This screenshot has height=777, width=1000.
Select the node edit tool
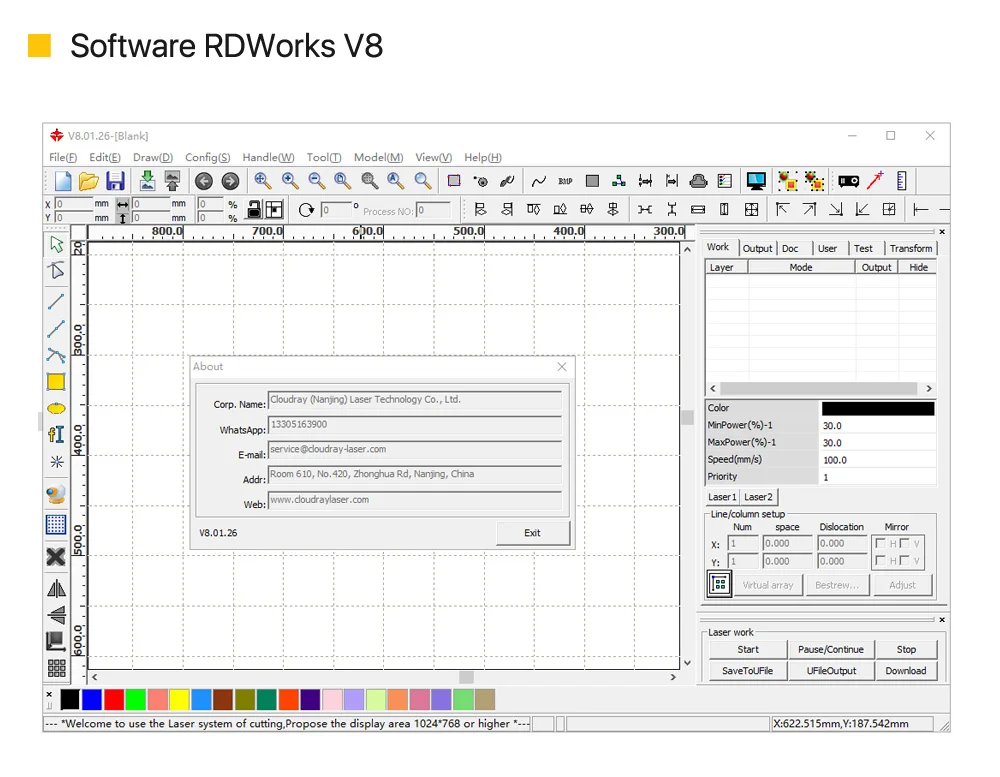click(x=56, y=270)
